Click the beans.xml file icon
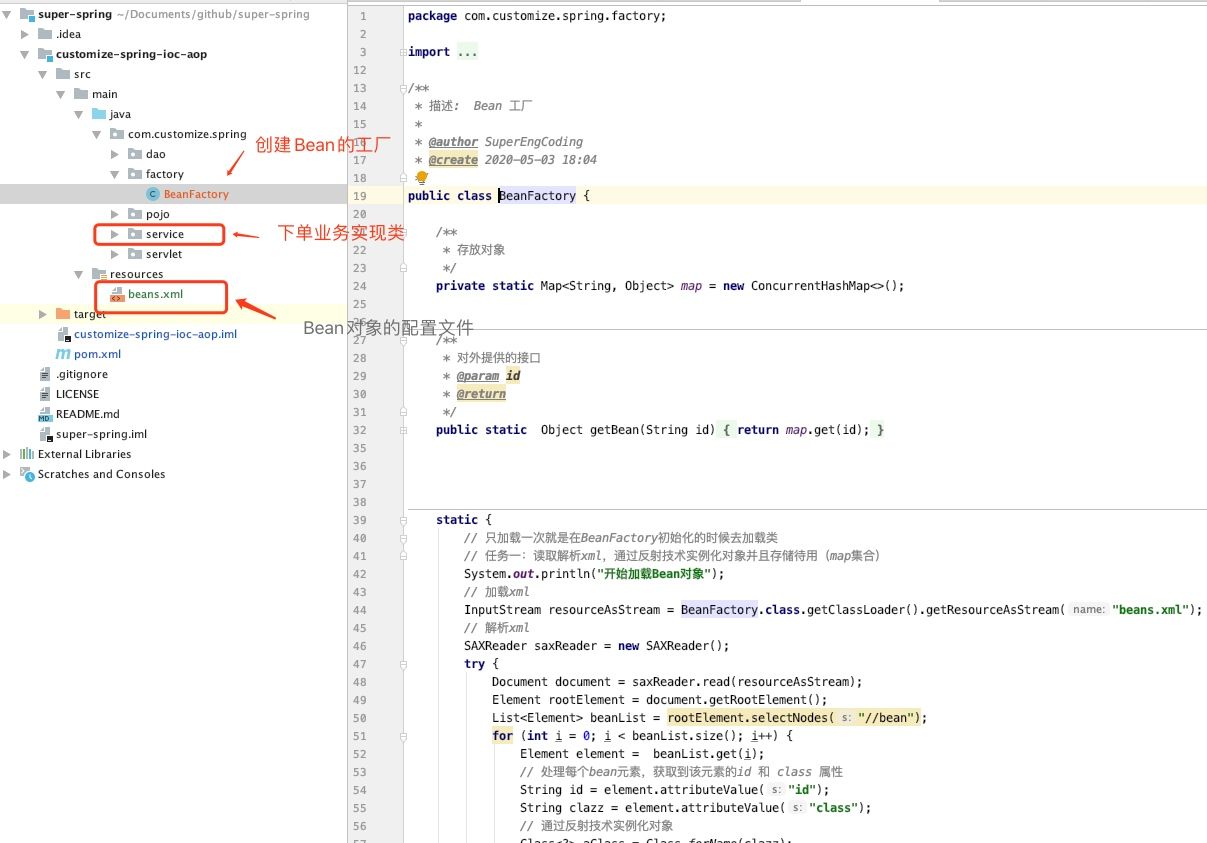1207x843 pixels. point(117,295)
